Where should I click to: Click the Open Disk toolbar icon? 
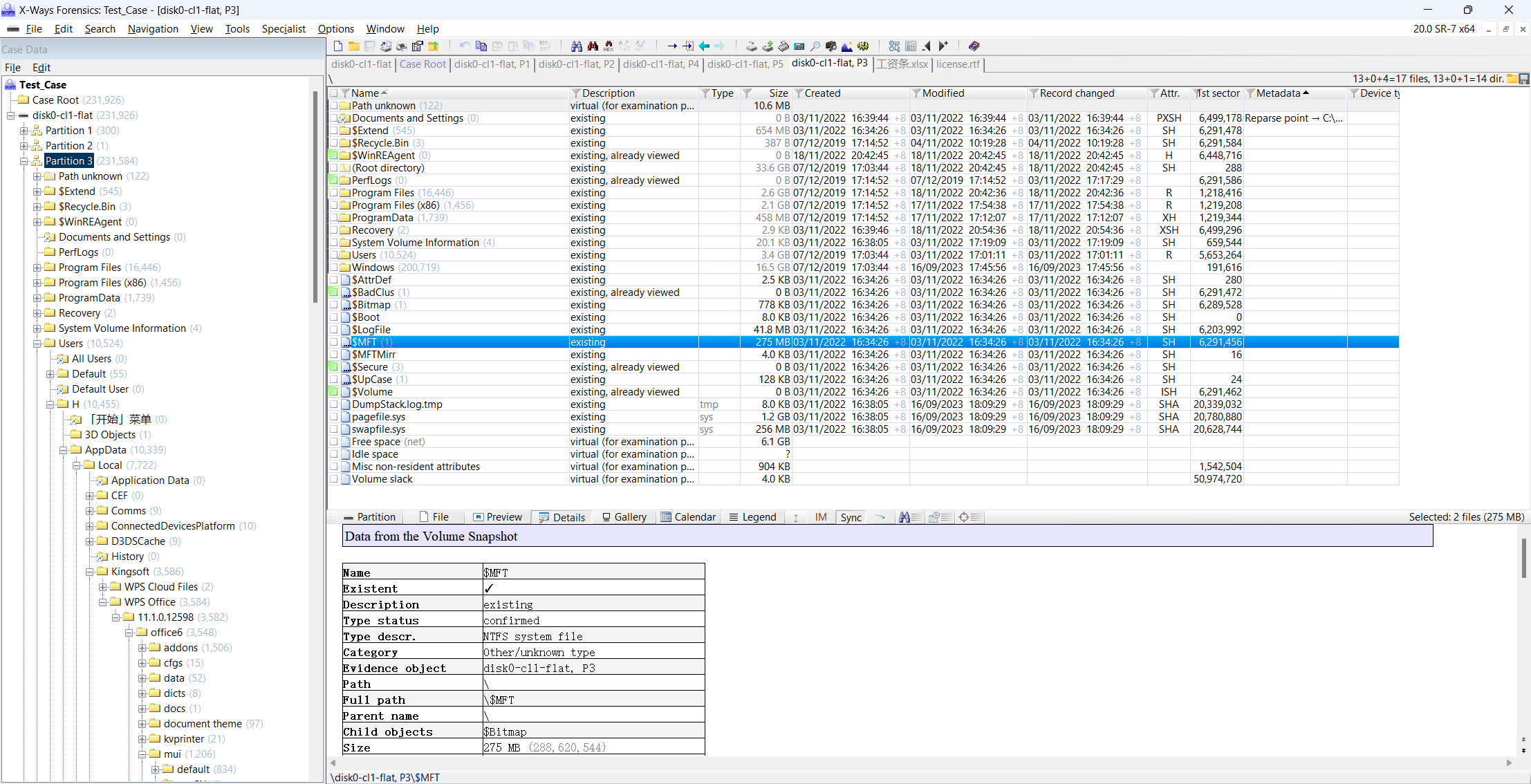(386, 46)
